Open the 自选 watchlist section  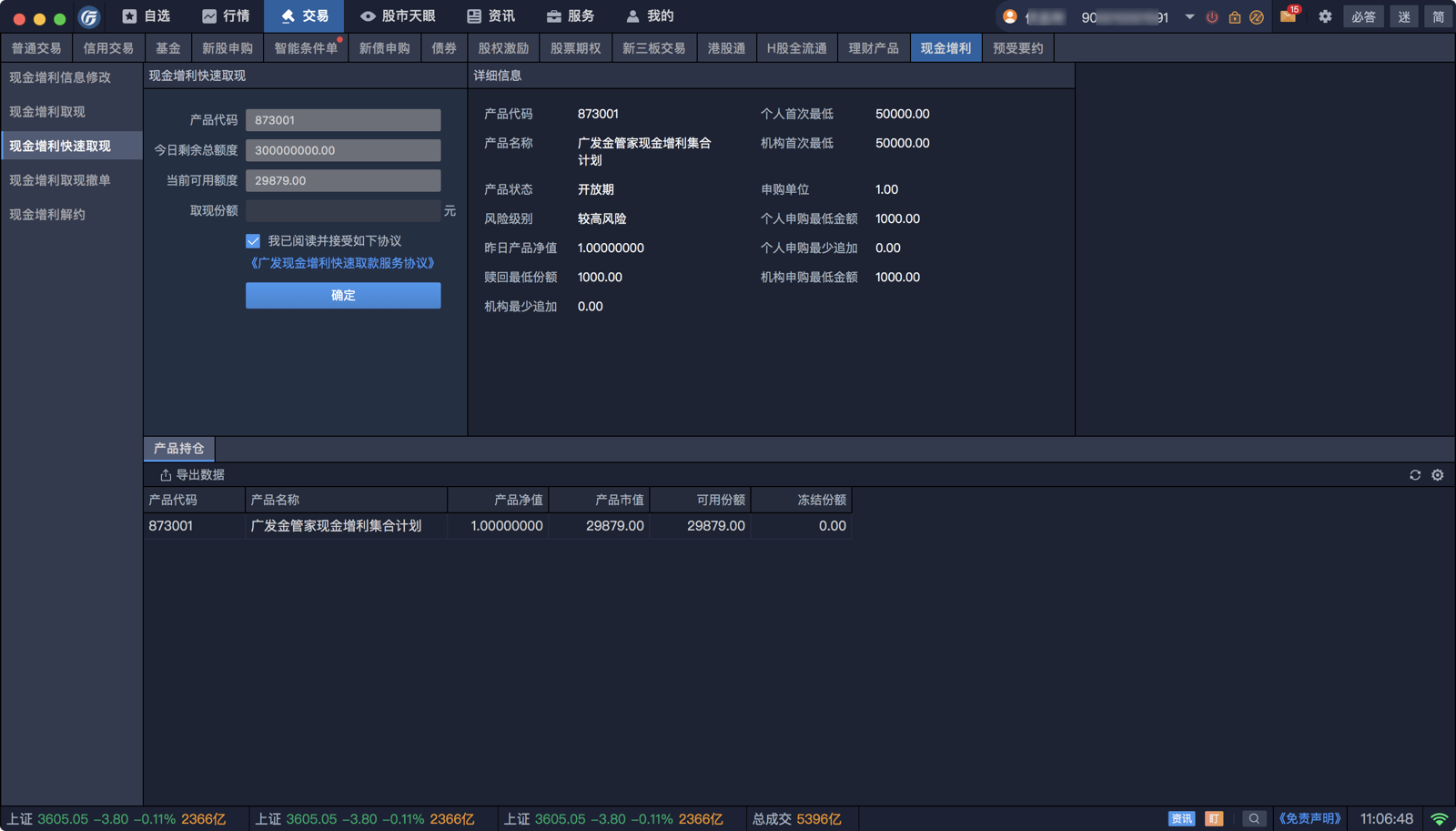pyautogui.click(x=147, y=16)
